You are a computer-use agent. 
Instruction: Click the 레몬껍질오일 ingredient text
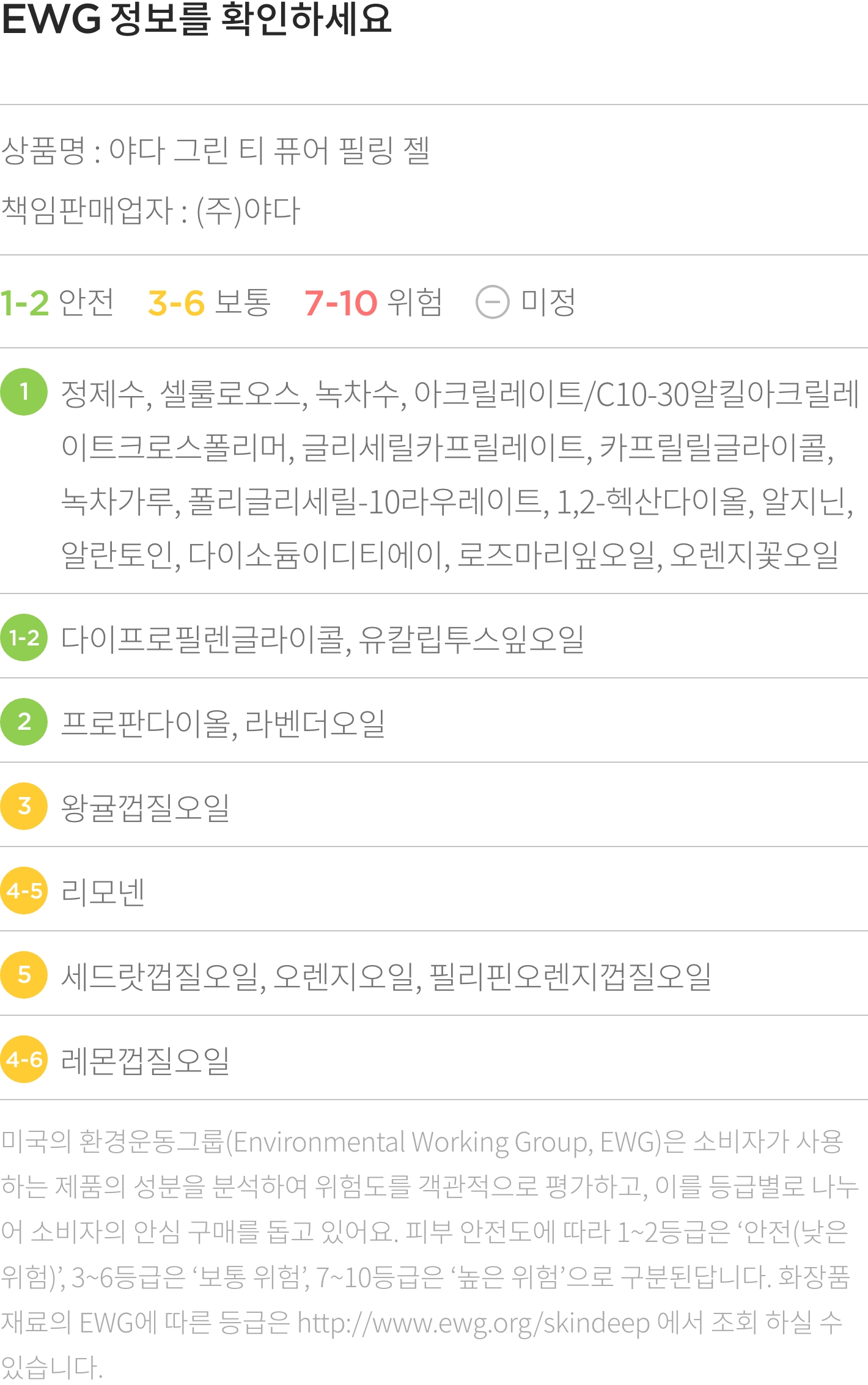click(x=145, y=1061)
